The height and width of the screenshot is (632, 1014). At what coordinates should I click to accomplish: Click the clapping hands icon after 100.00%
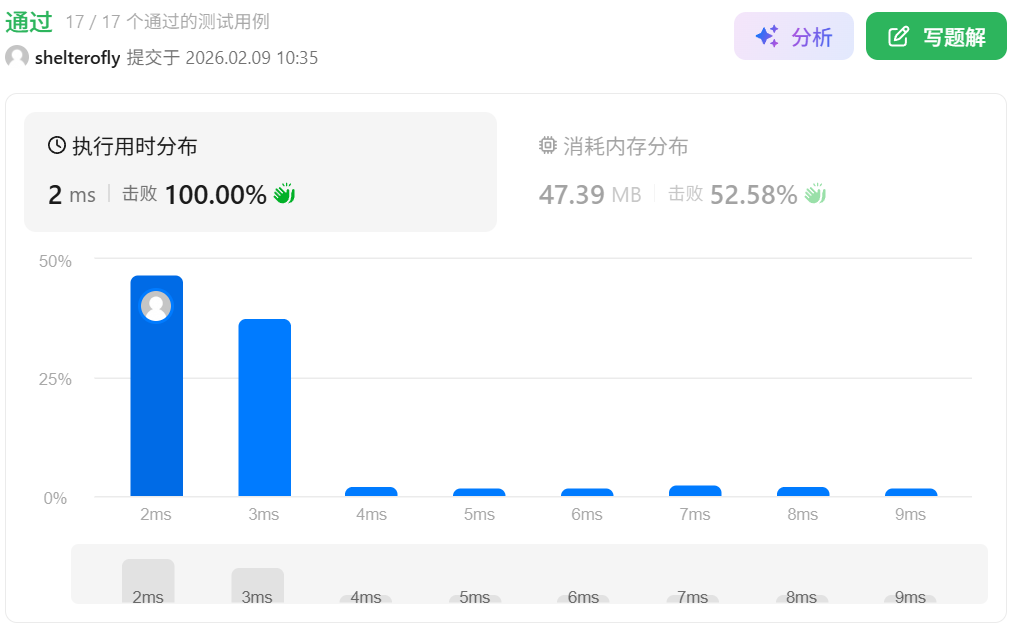[x=285, y=194]
